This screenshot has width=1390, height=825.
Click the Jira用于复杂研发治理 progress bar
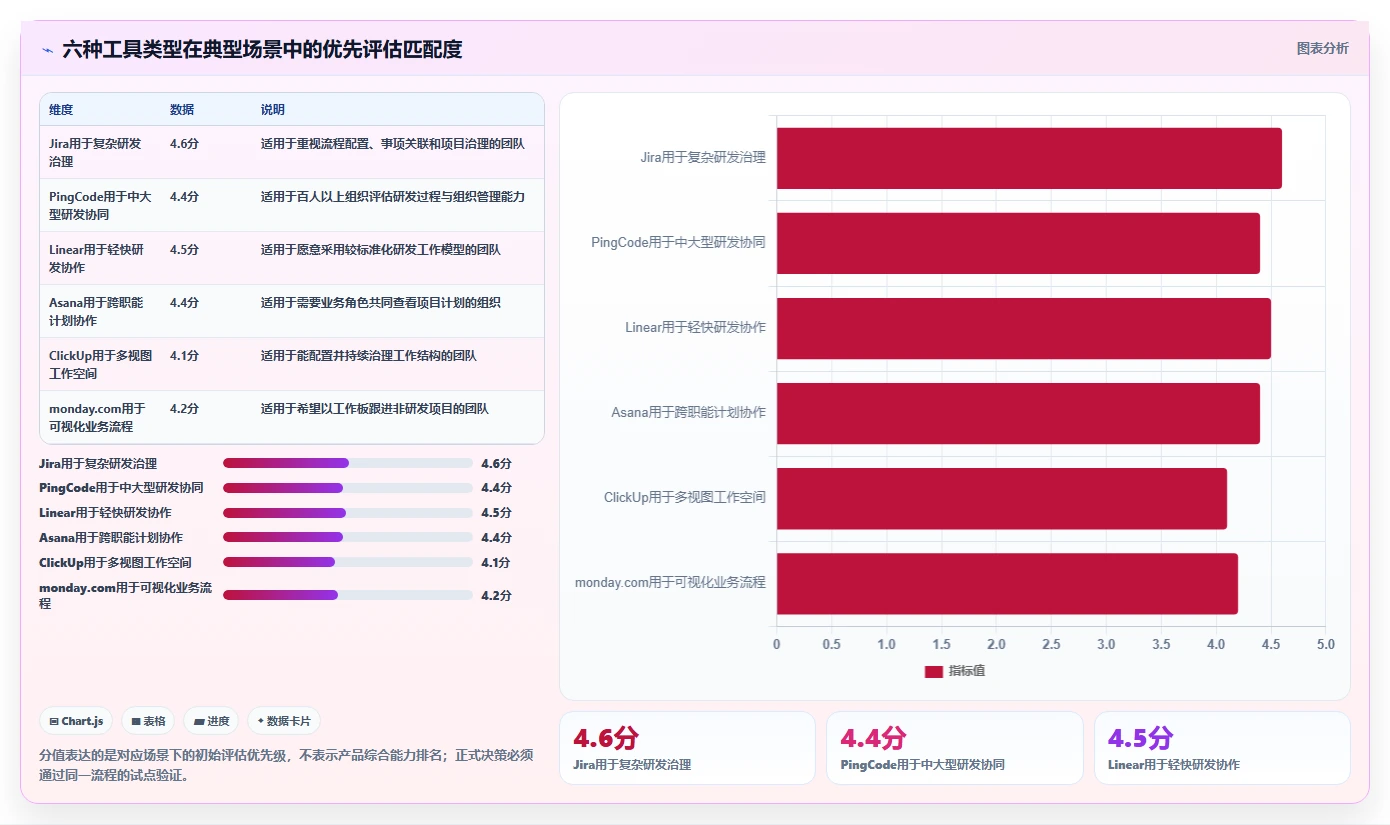pyautogui.click(x=348, y=463)
